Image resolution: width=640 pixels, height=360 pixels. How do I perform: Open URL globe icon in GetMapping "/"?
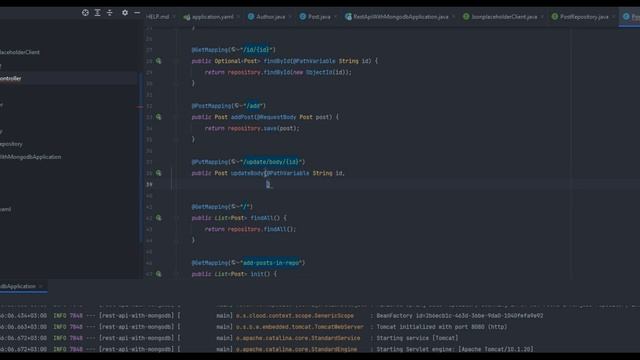point(236,207)
